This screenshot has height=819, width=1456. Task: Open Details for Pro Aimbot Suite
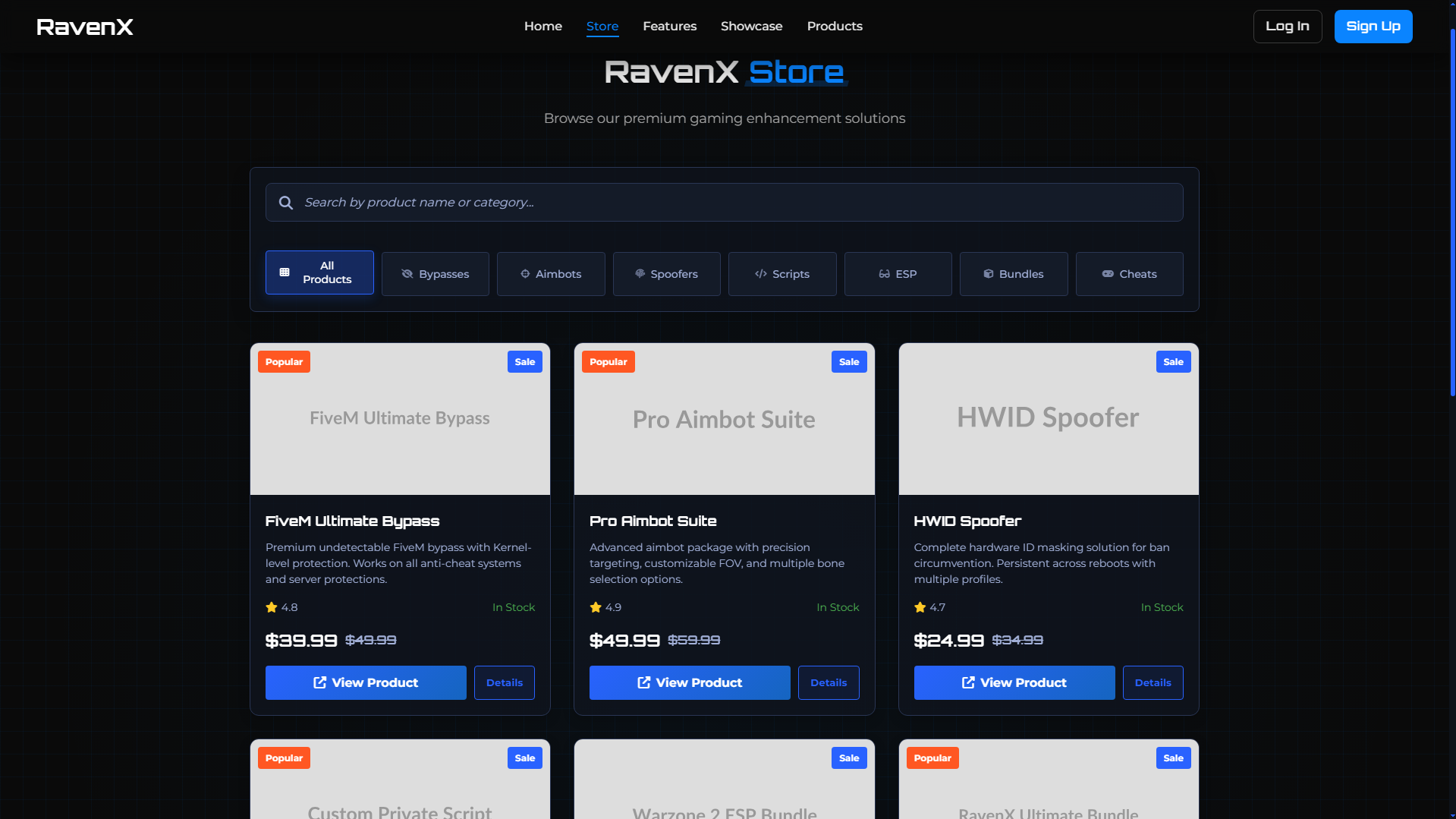pyautogui.click(x=829, y=682)
